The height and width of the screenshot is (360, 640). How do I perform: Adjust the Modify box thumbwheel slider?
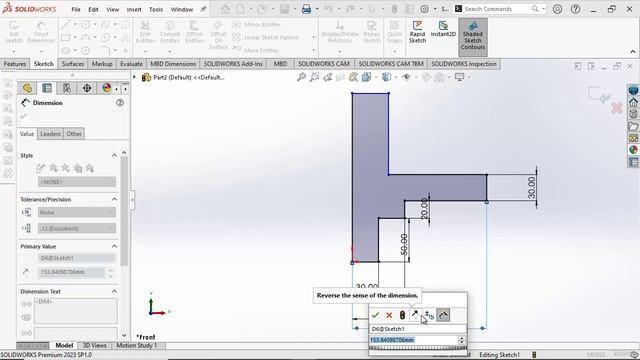pyautogui.click(x=418, y=347)
